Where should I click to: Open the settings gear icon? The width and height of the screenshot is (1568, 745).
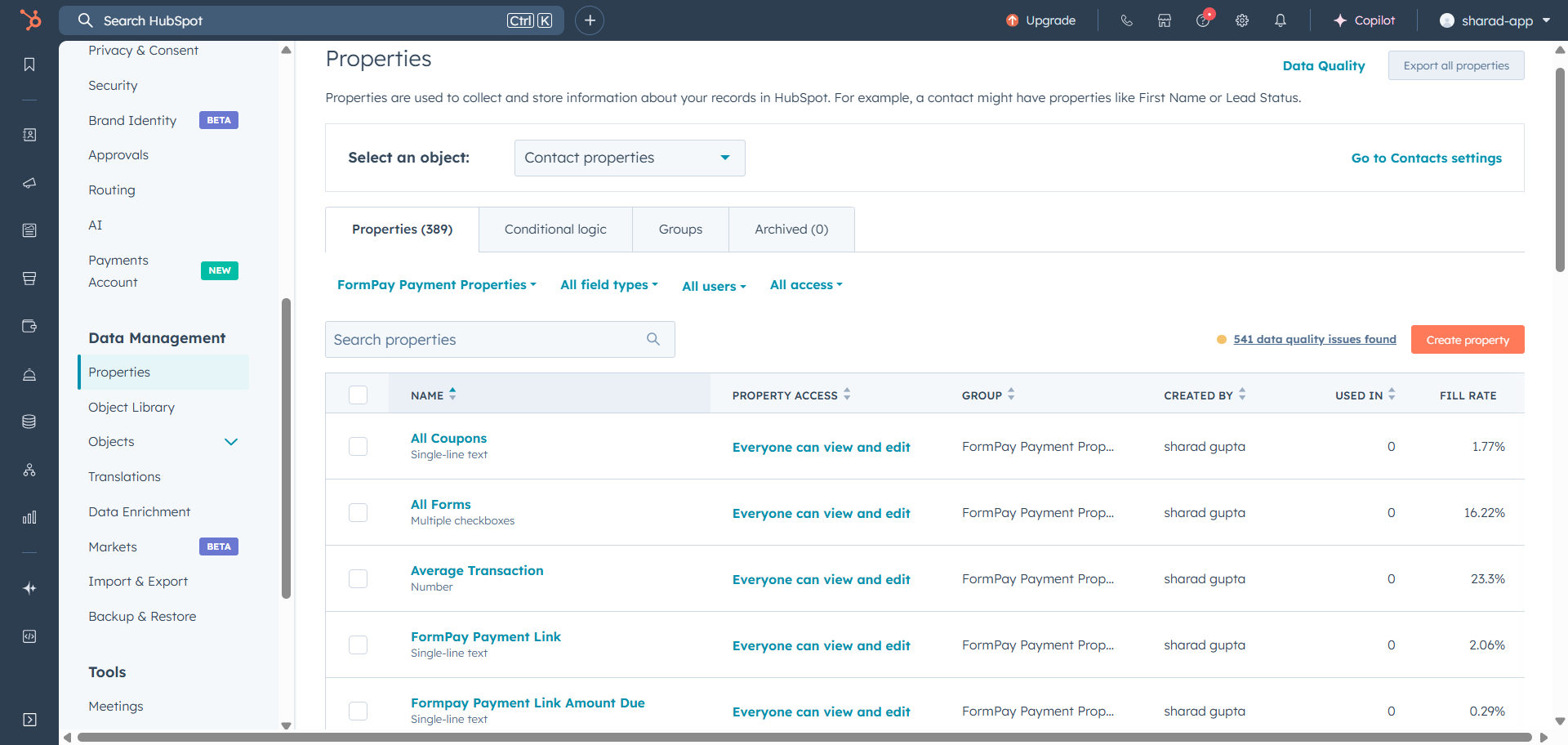[1242, 20]
